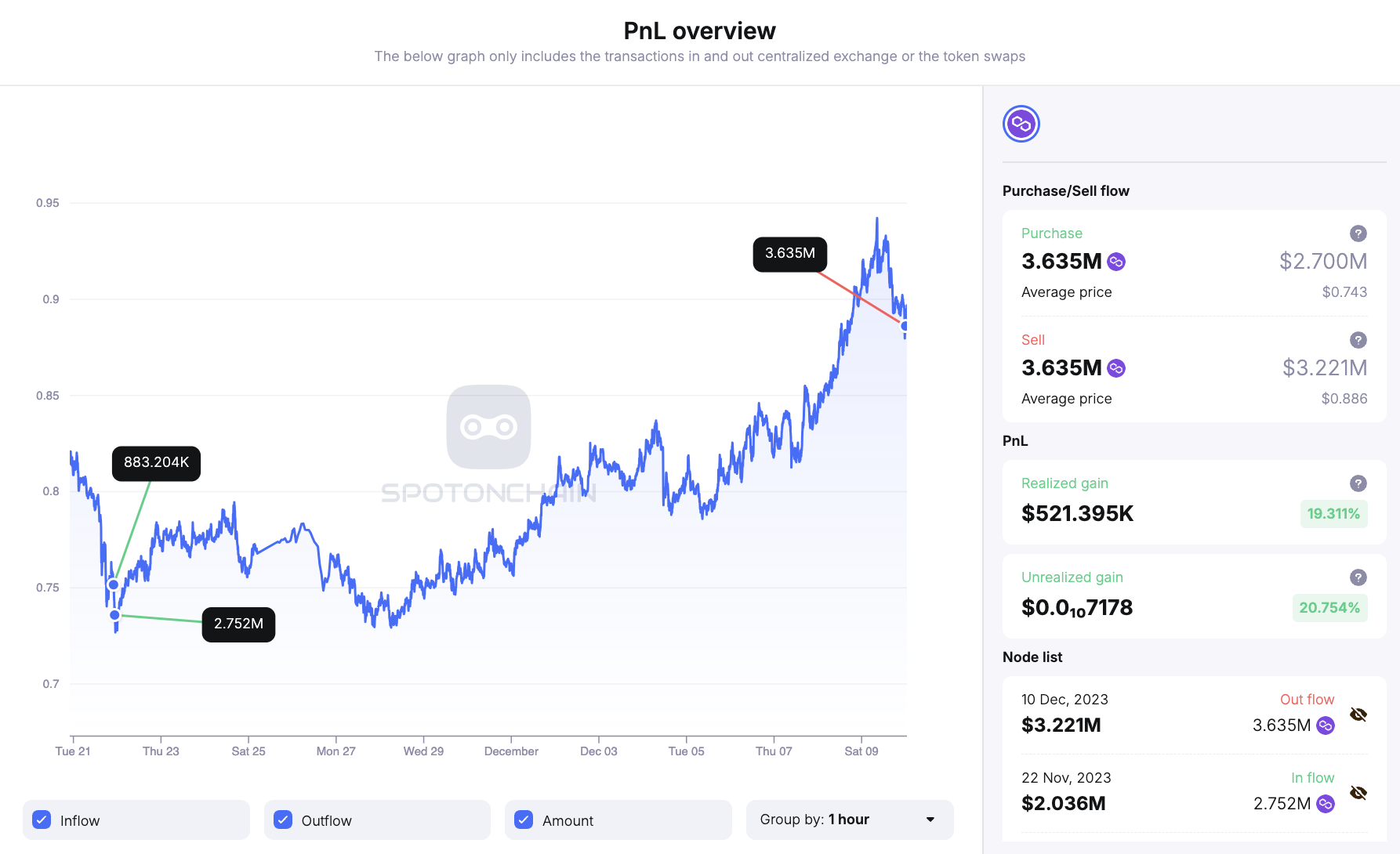Open help icon beside Sell
The height and width of the screenshot is (854, 1400).
[x=1358, y=340]
